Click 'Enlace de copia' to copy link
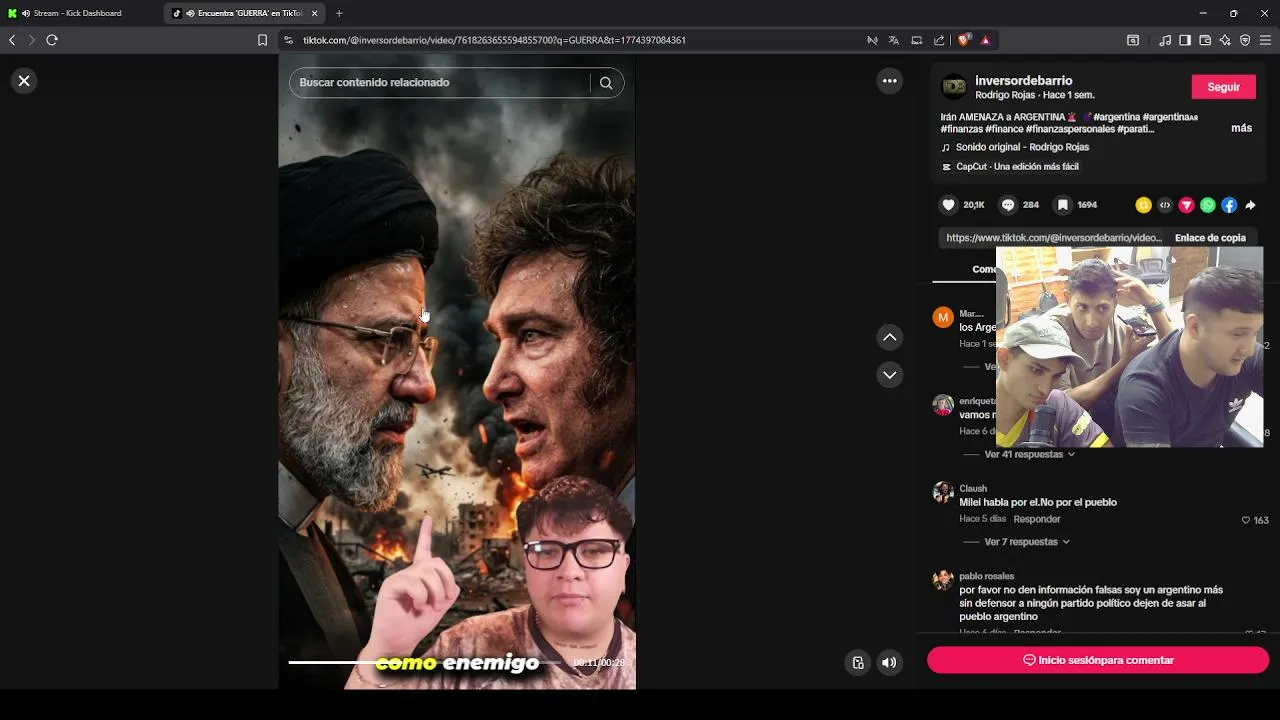The width and height of the screenshot is (1280, 720). [1210, 238]
